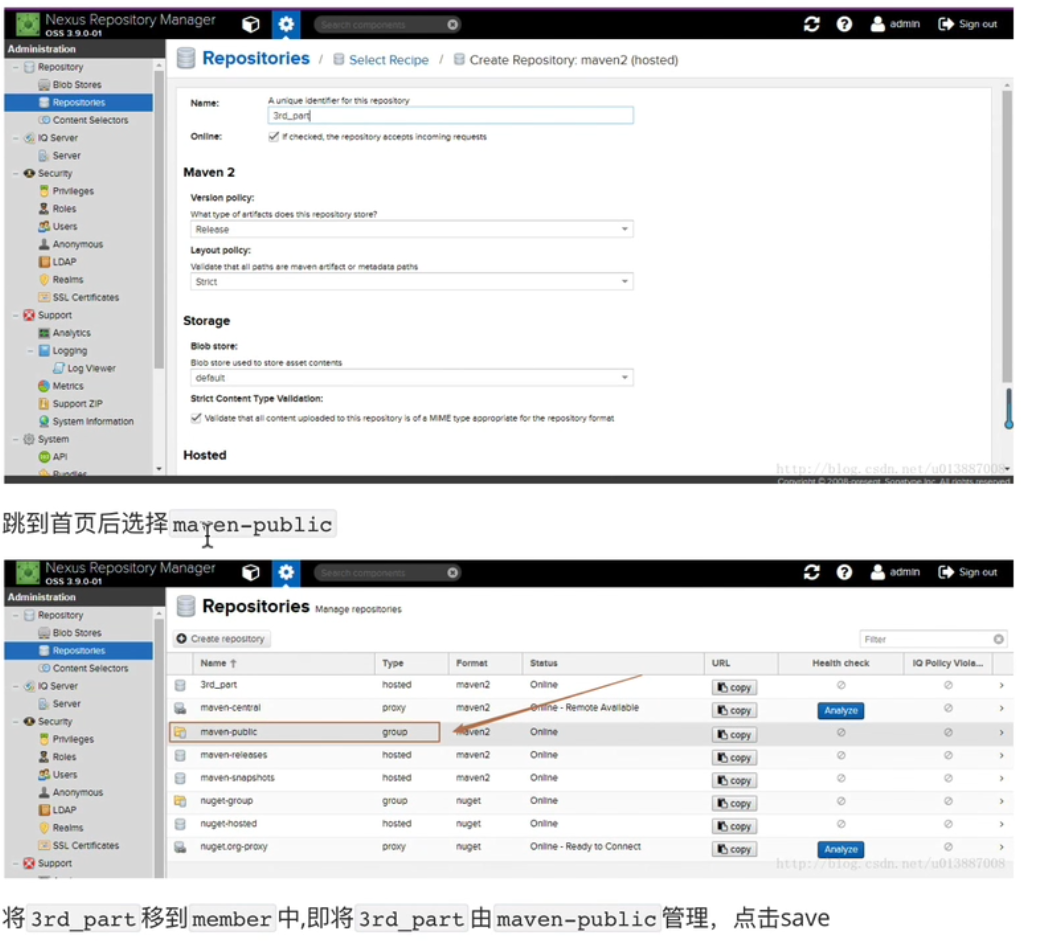Screen dimensions: 1043x941
Task: Click the Create repository button
Action: point(222,638)
